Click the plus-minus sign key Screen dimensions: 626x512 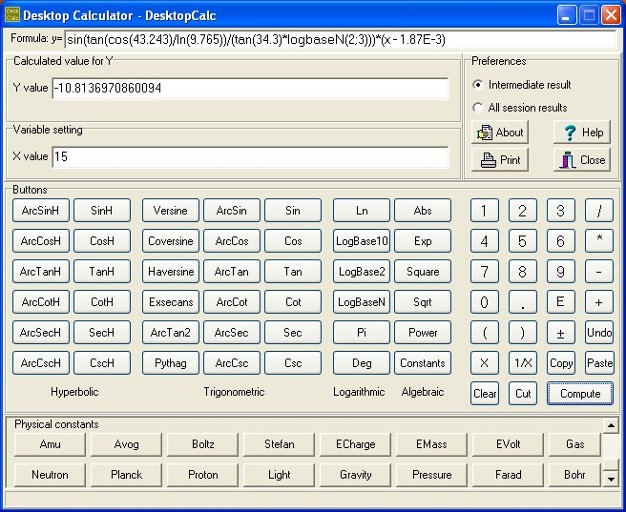click(x=561, y=332)
